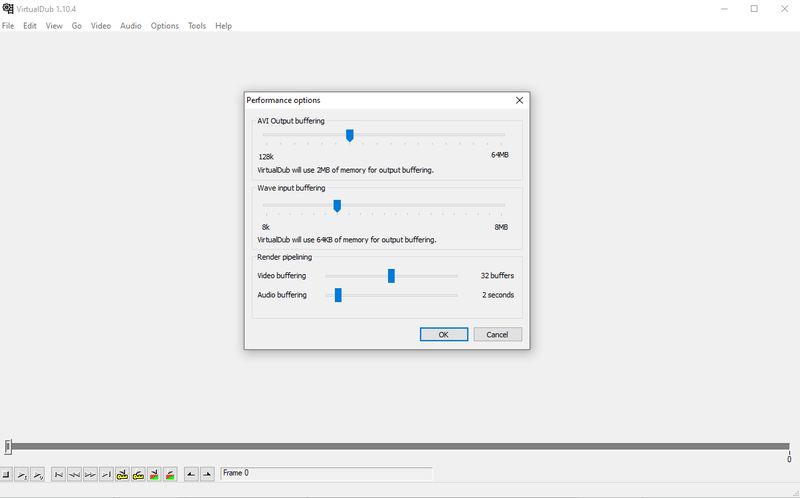This screenshot has height=498, width=800.
Task: Jump to the end of the video
Action: pyautogui.click(x=106, y=474)
